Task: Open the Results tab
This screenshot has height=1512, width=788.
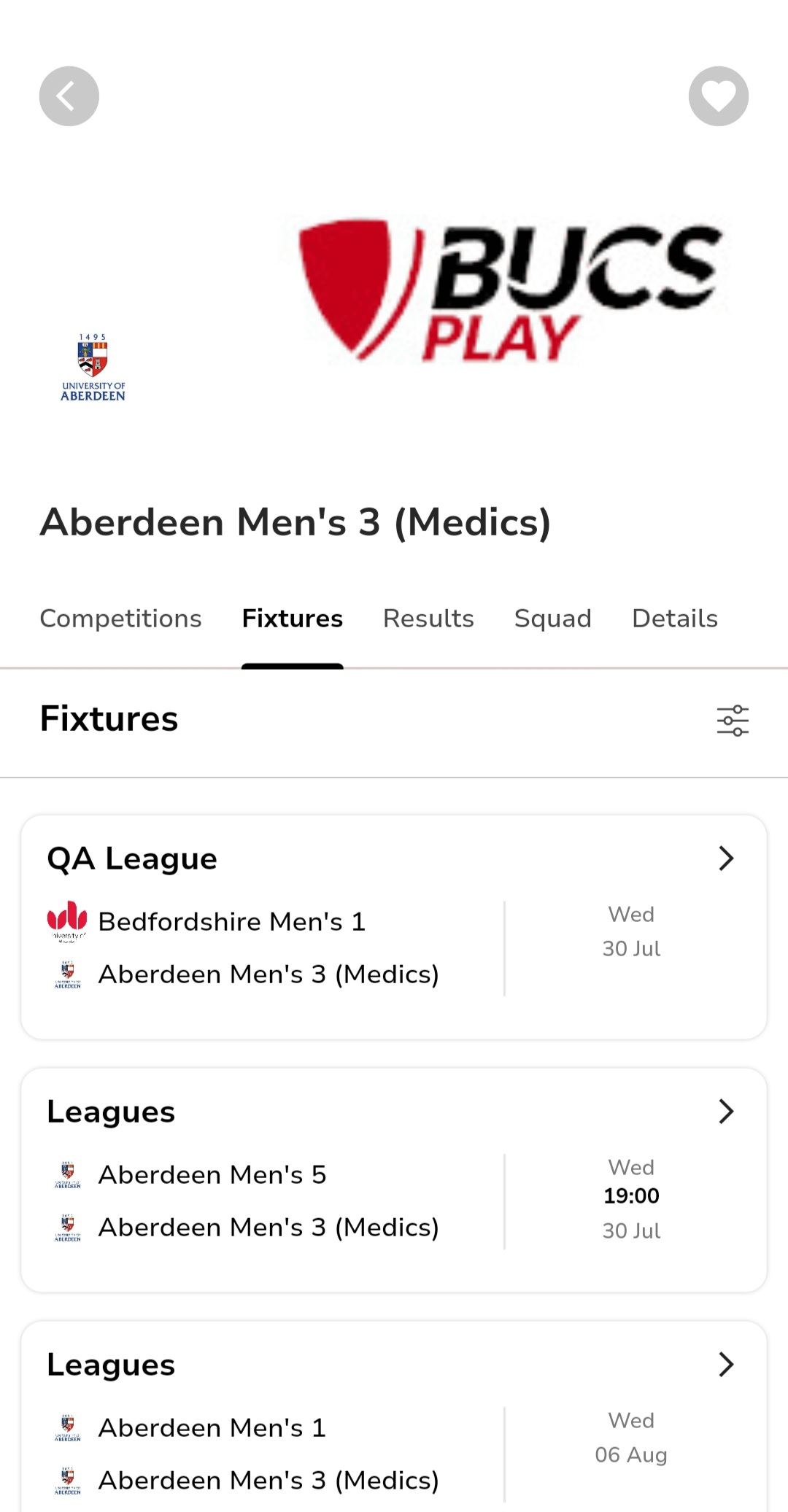Action: click(428, 619)
